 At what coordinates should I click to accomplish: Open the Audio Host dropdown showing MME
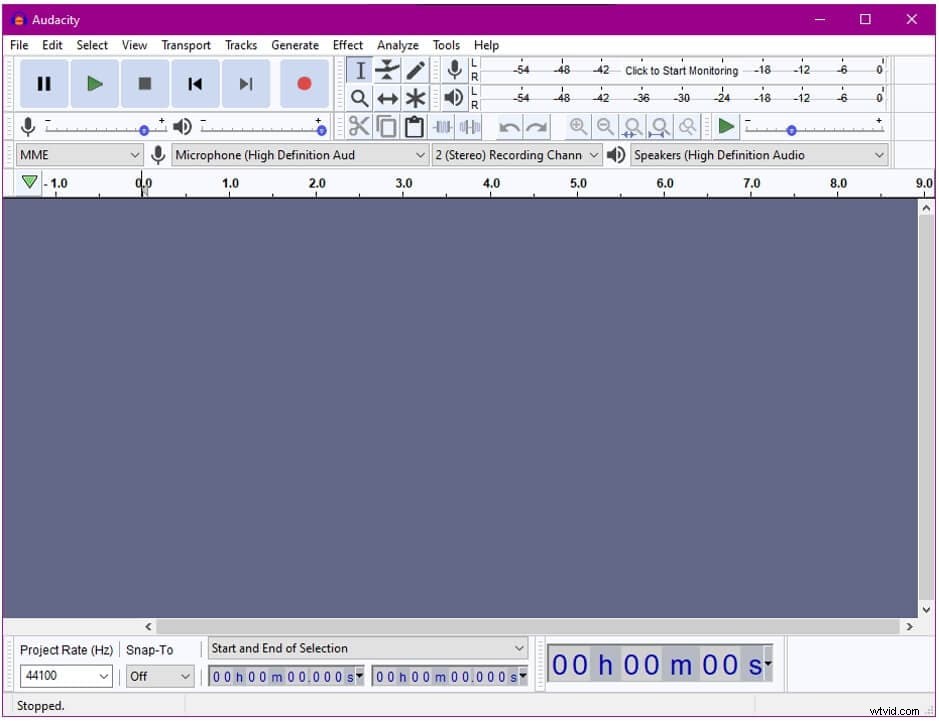pos(80,155)
